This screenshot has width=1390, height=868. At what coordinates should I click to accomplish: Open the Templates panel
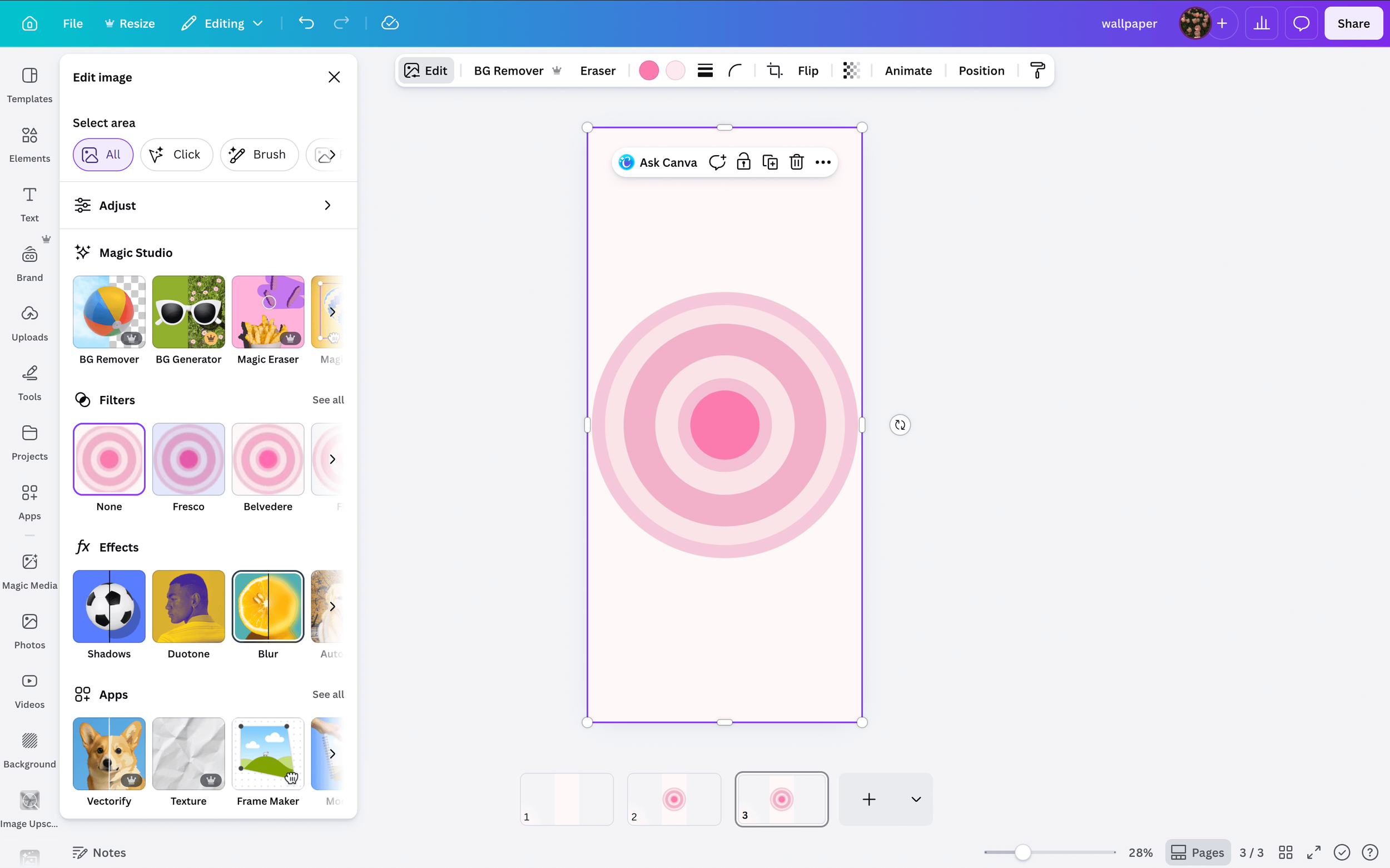[29, 86]
